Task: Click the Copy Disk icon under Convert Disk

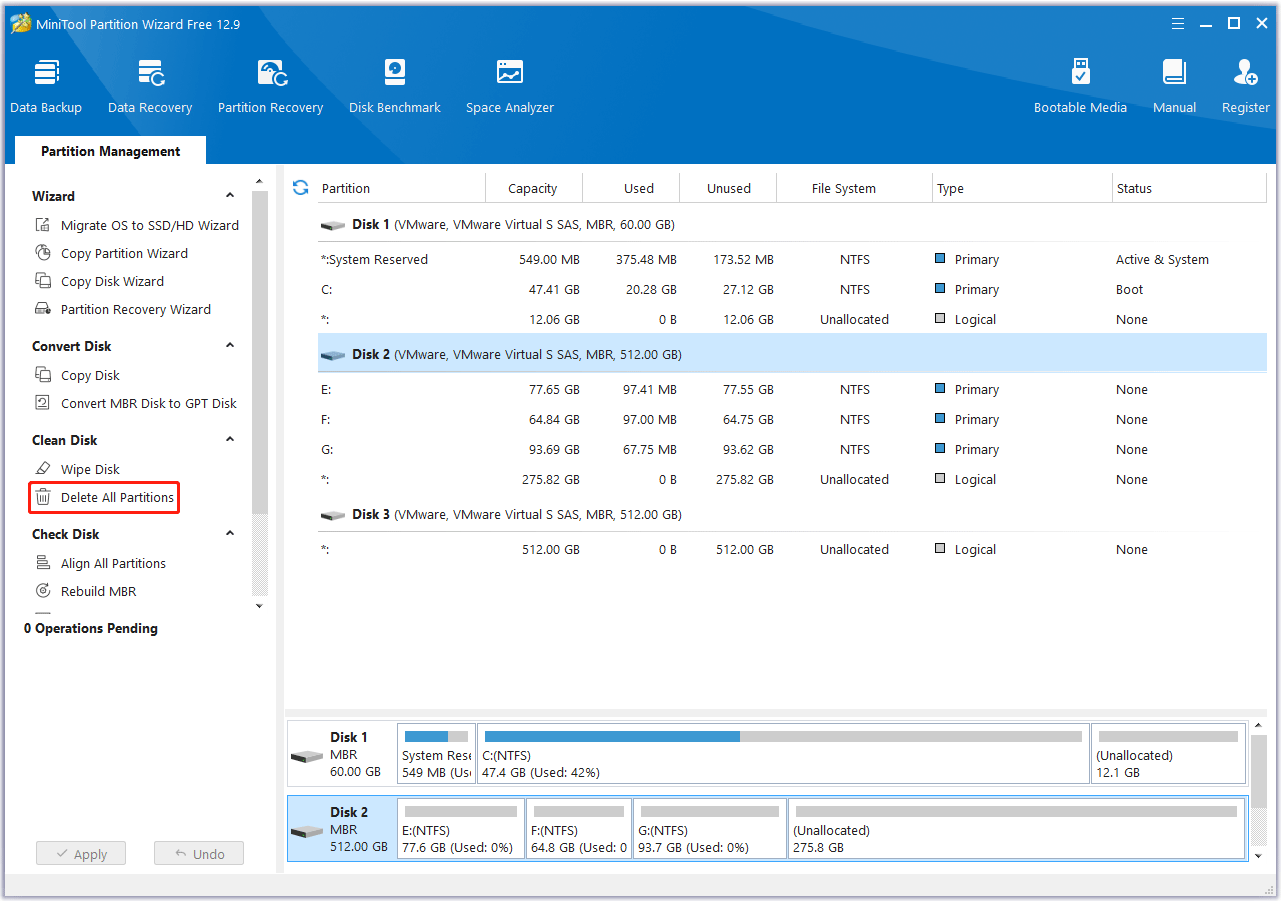Action: point(43,375)
